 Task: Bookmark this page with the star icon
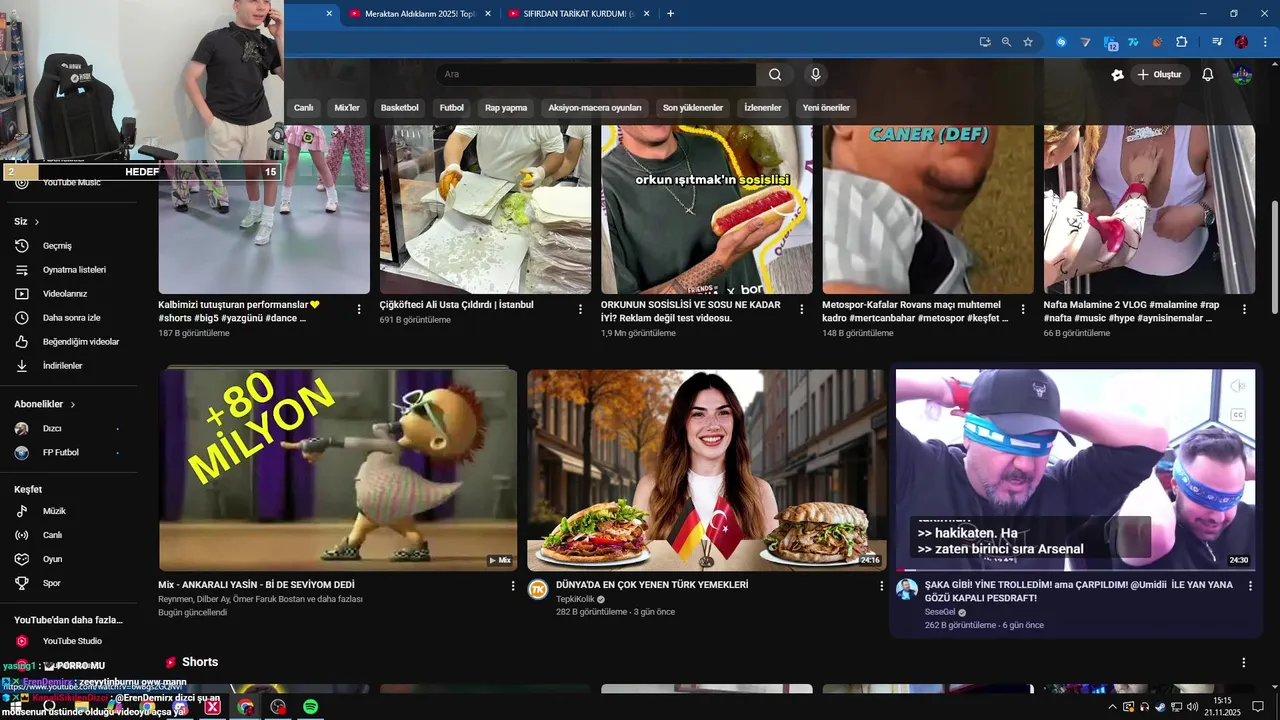click(1028, 42)
